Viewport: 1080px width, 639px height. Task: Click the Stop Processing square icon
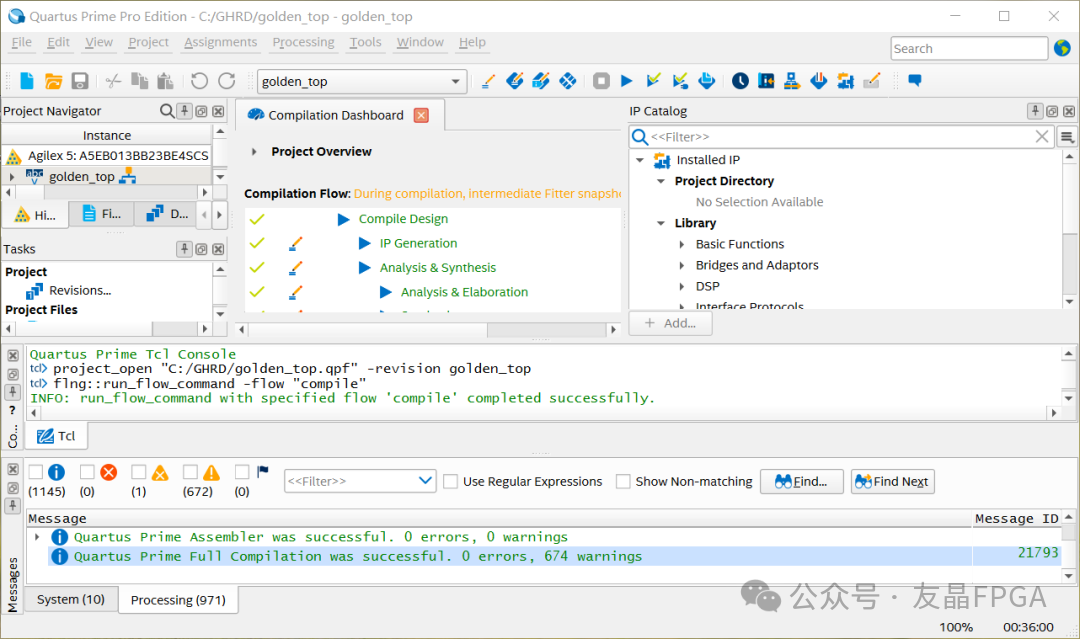coord(601,81)
